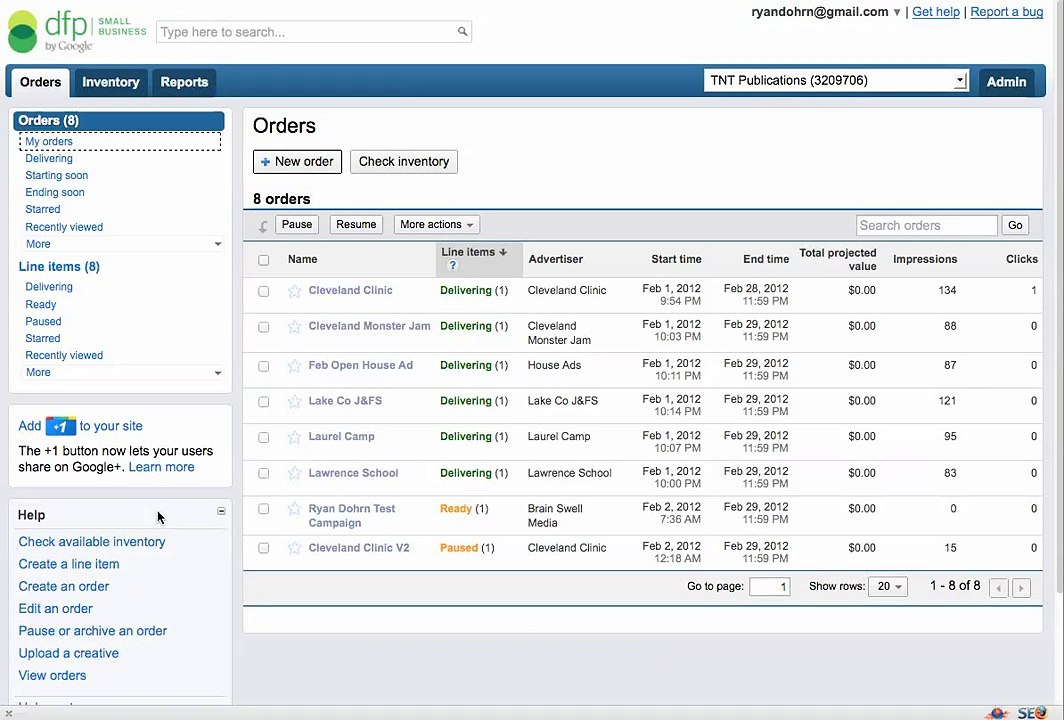The height and width of the screenshot is (720, 1064).
Task: Toggle the select-all orders checkbox
Action: click(x=263, y=260)
